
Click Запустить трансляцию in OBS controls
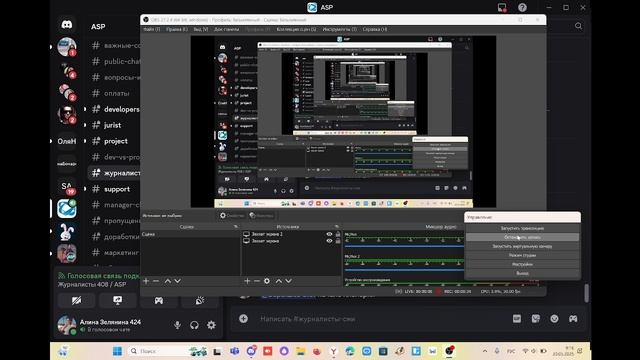(522, 228)
